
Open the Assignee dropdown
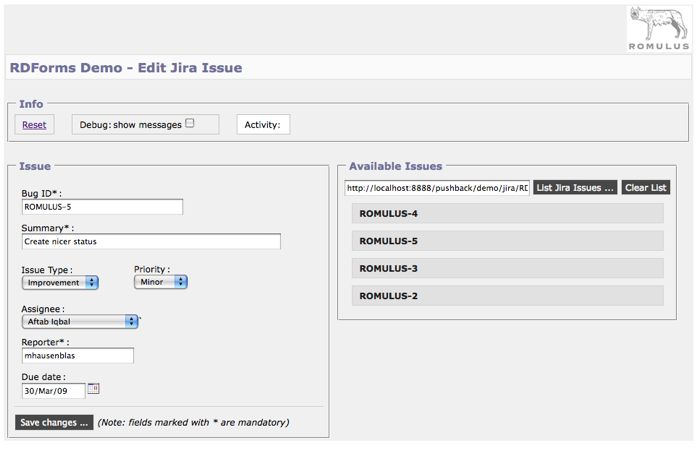80,322
